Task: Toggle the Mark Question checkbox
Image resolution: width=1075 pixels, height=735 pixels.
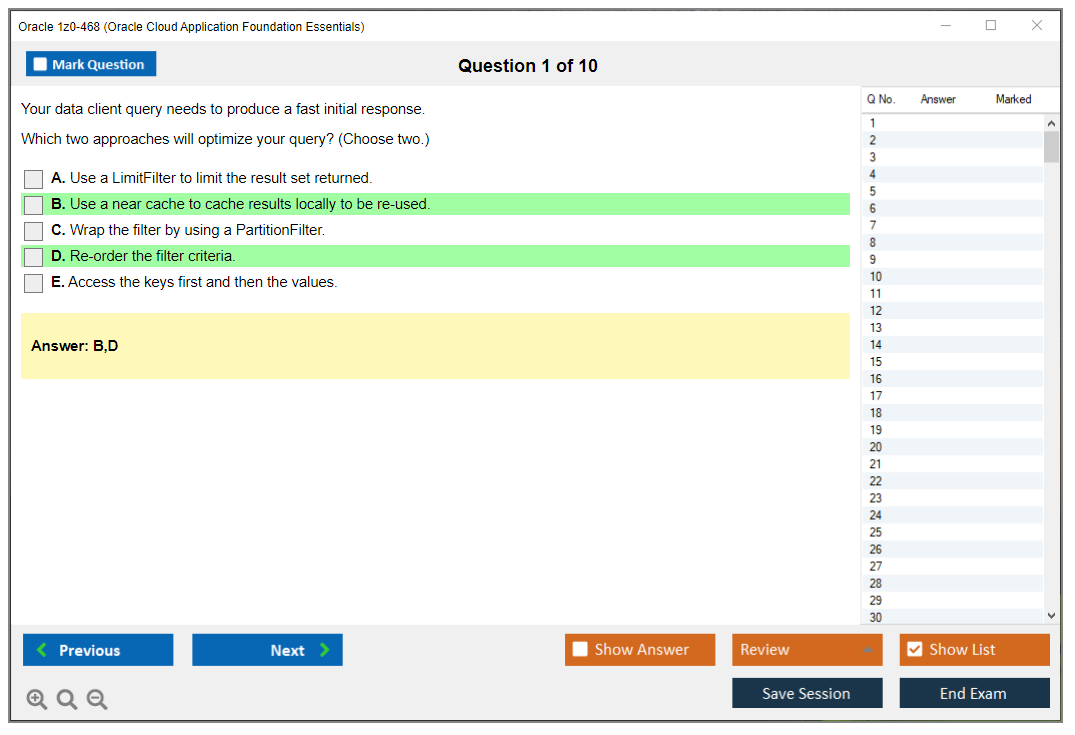Action: [x=40, y=63]
